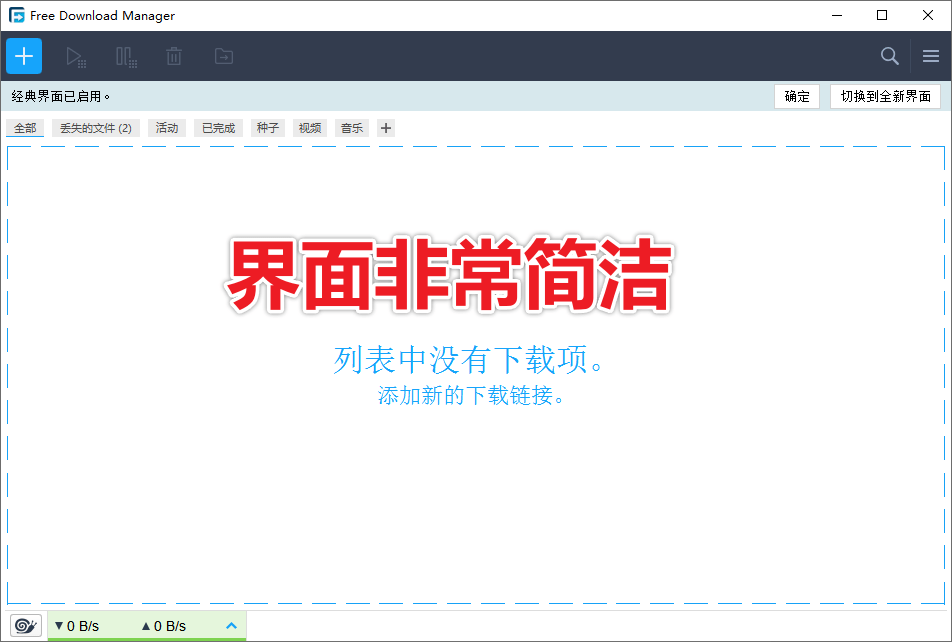Viewport: 952px width, 642px height.
Task: Click the search magnifier icon
Action: pos(889,56)
